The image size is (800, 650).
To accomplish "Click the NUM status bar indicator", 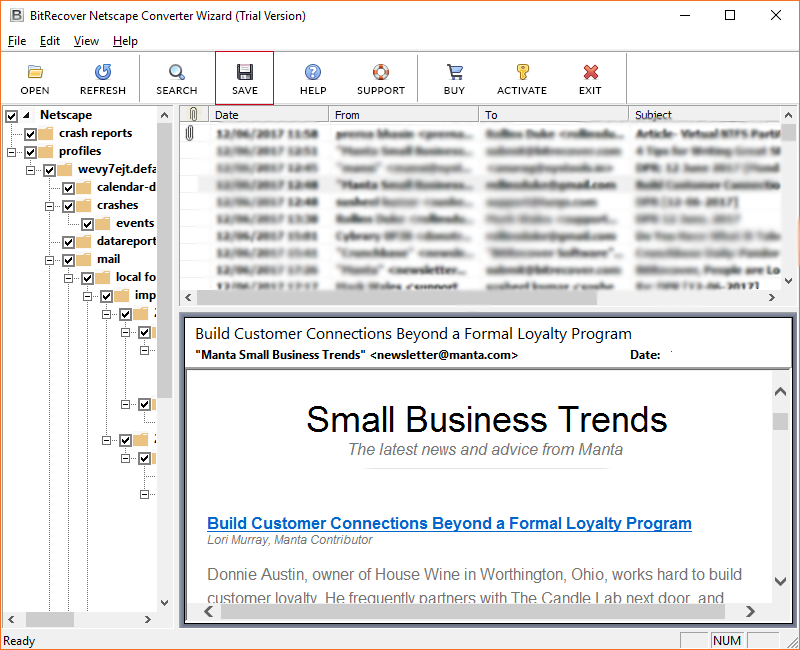I will tap(727, 640).
